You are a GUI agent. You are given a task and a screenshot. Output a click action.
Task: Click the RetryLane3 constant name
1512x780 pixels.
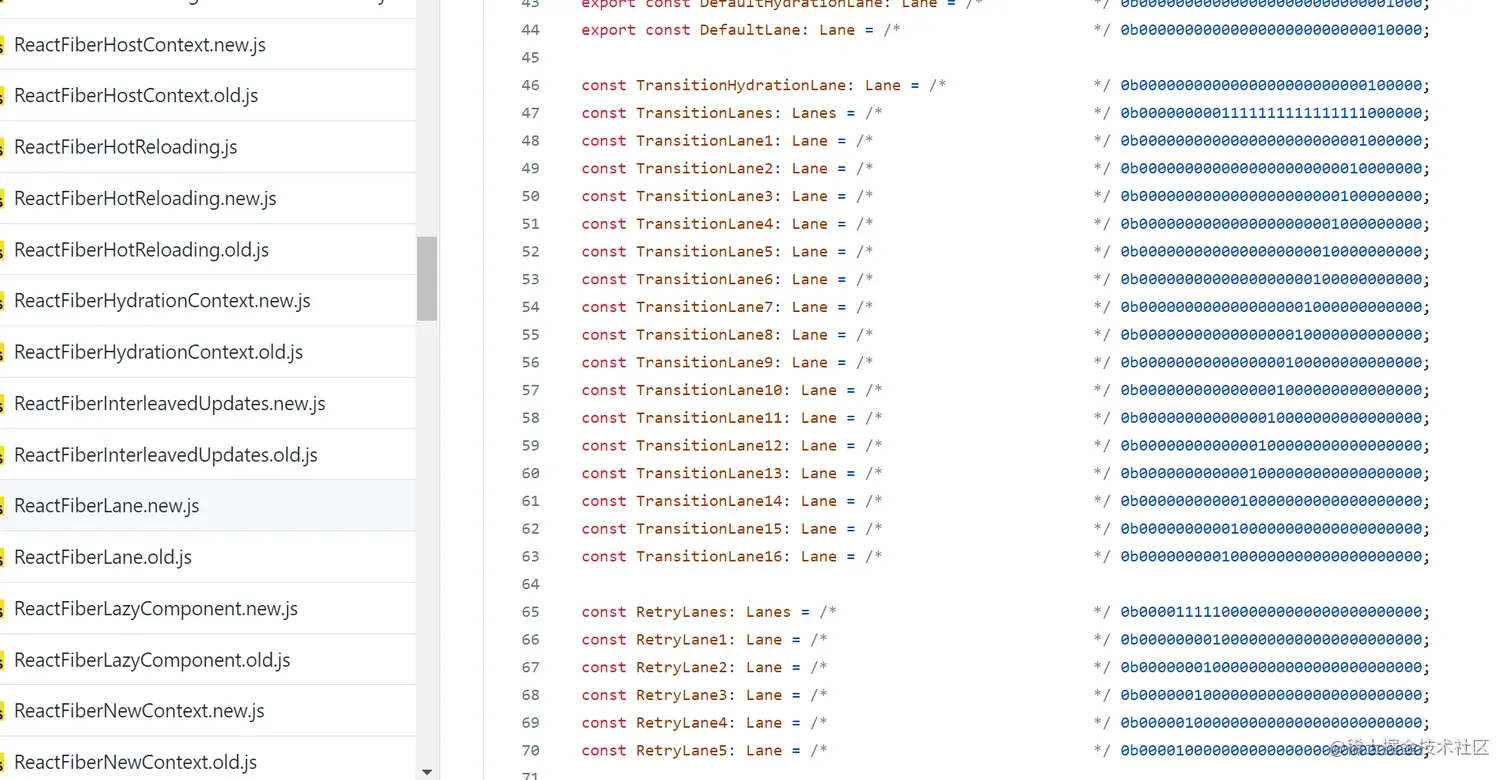tap(681, 695)
